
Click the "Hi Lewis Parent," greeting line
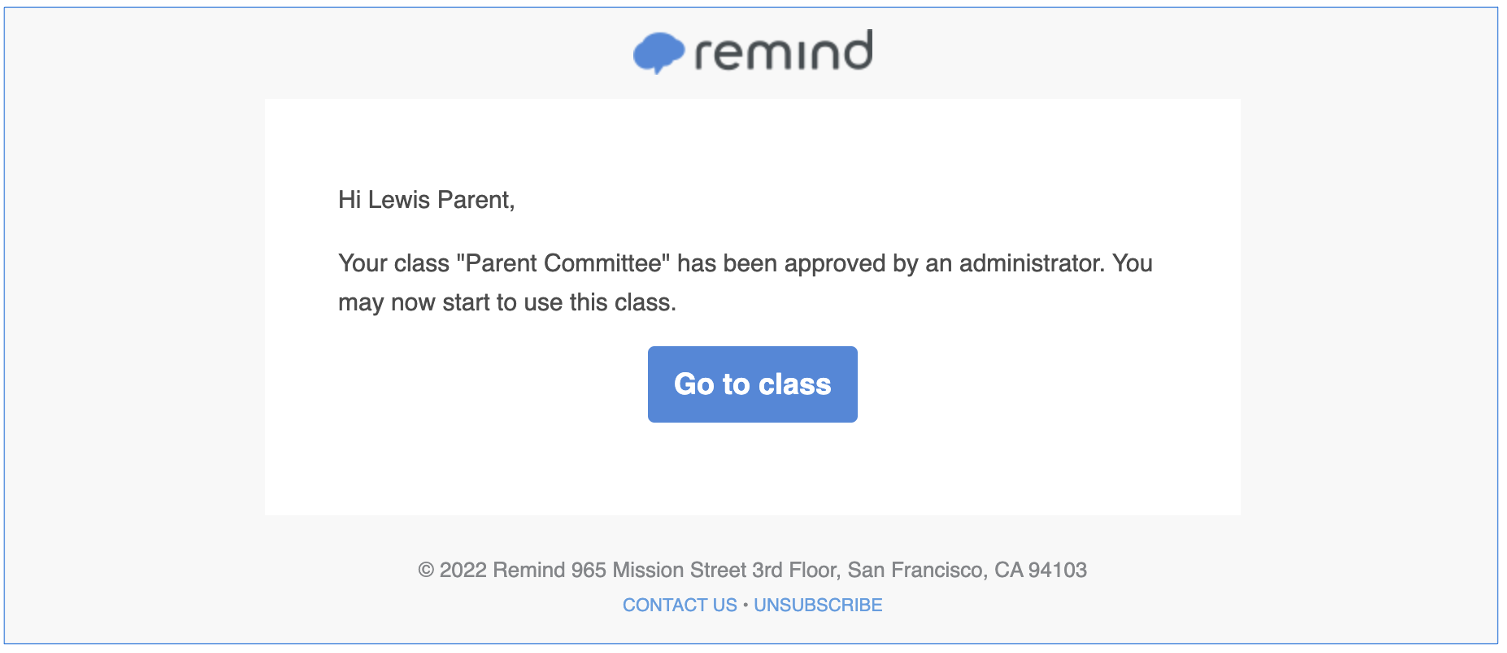tap(427, 200)
